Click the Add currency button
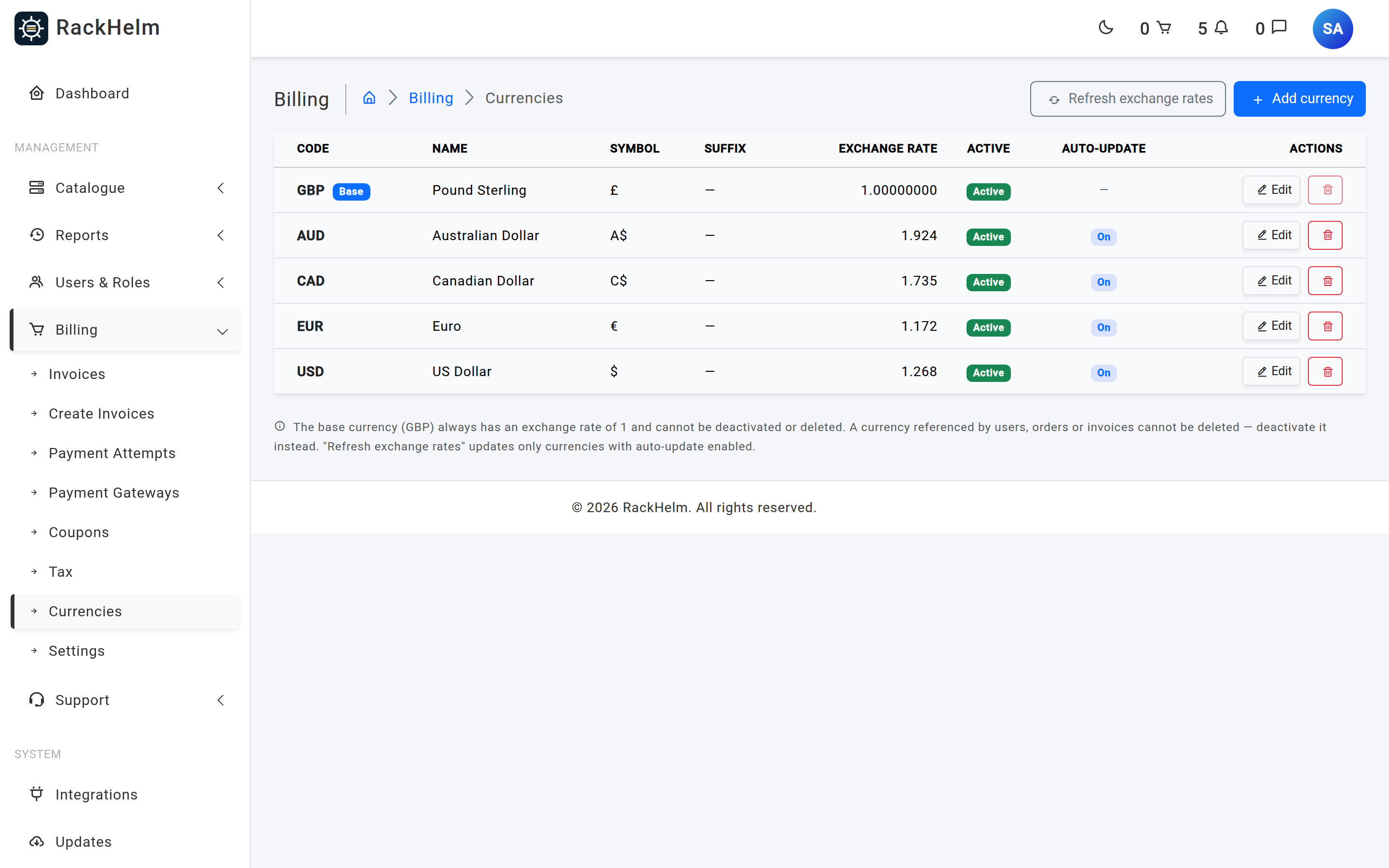 (1299, 99)
